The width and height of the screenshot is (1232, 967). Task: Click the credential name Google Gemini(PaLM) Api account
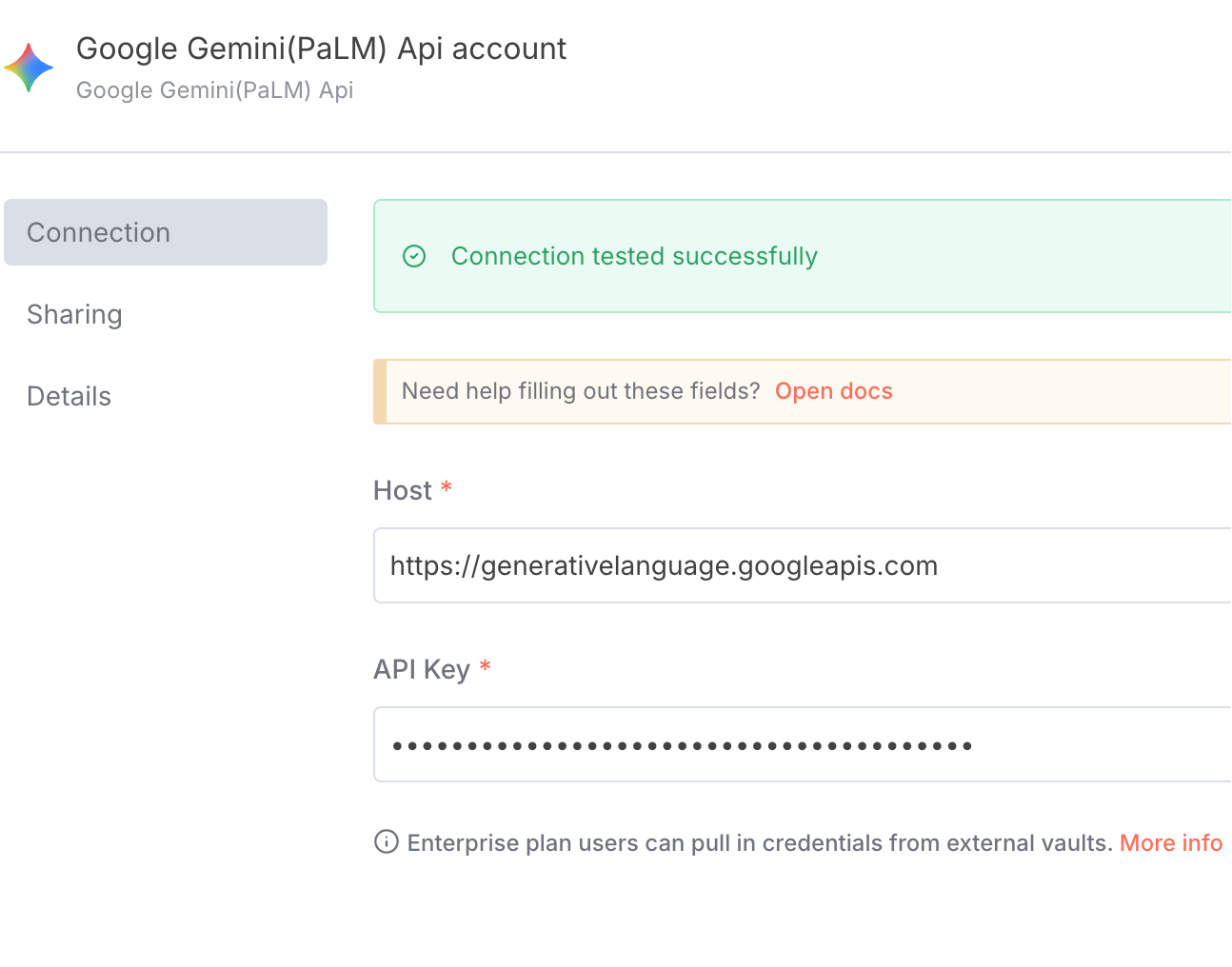pyautogui.click(x=321, y=49)
